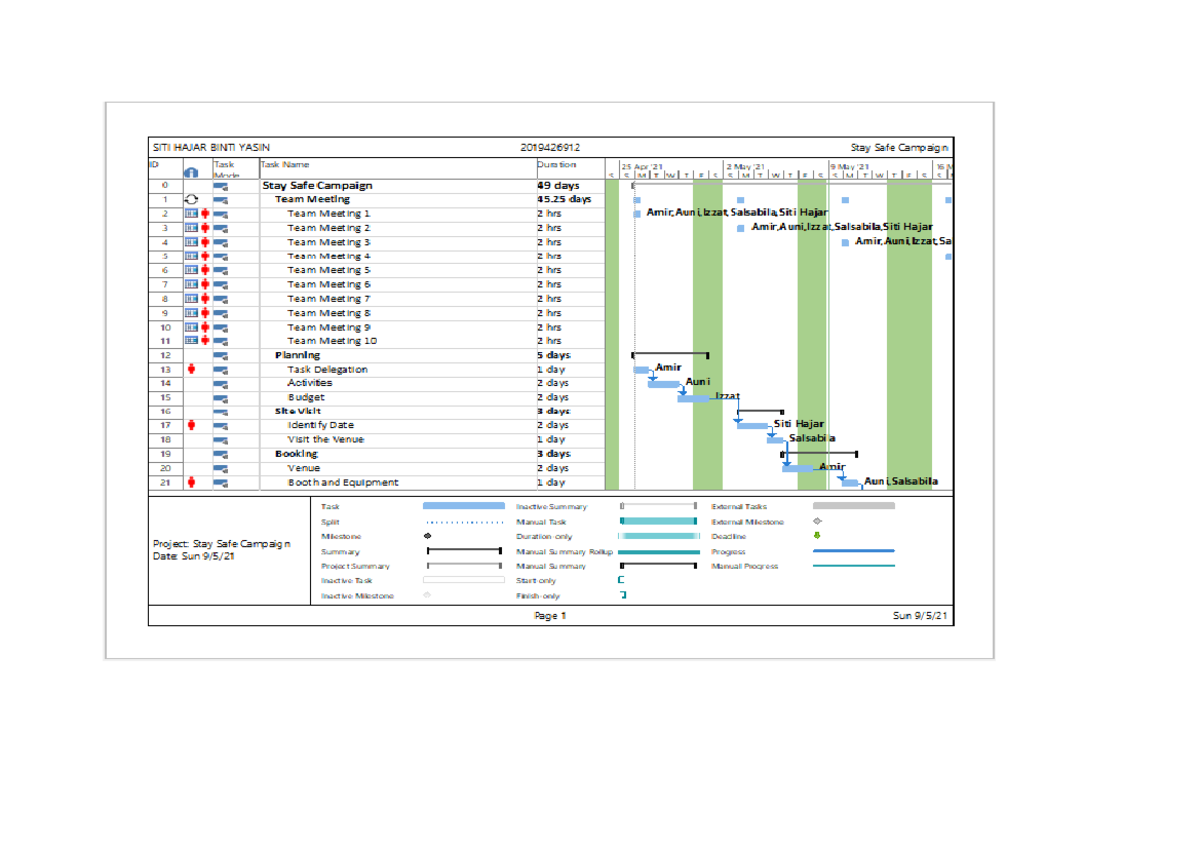This screenshot has height=848, width=1200.
Task: Select the Site Visit summary row
Action: point(298,411)
